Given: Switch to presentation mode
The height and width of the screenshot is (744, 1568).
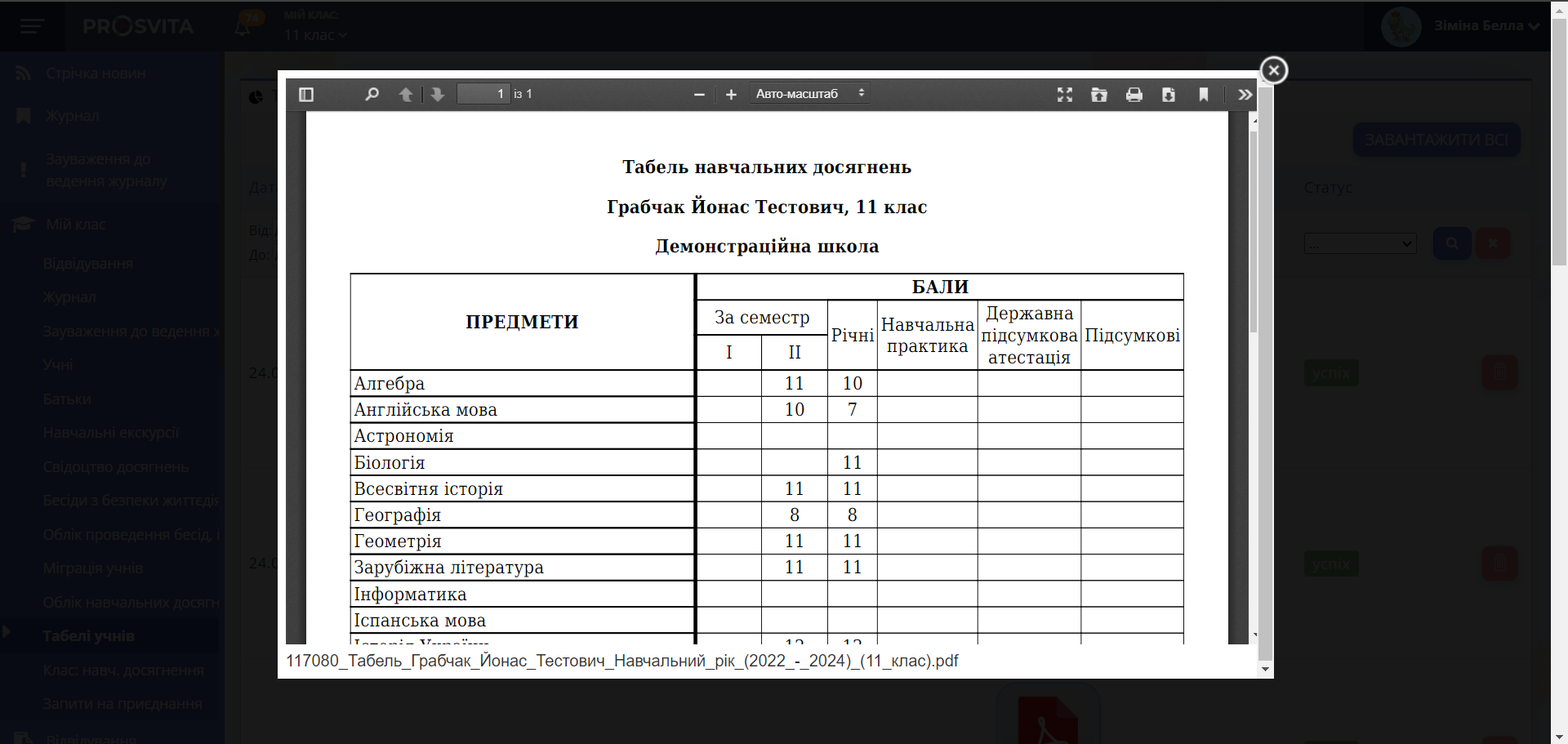Looking at the screenshot, I should tap(1065, 95).
